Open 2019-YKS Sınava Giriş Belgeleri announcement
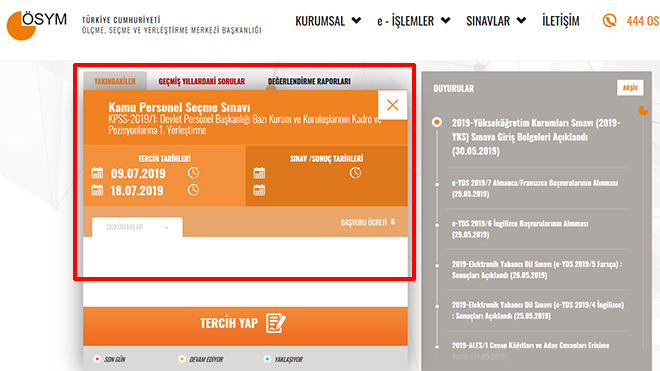Viewport: 660px width, 371px height. pyautogui.click(x=536, y=137)
